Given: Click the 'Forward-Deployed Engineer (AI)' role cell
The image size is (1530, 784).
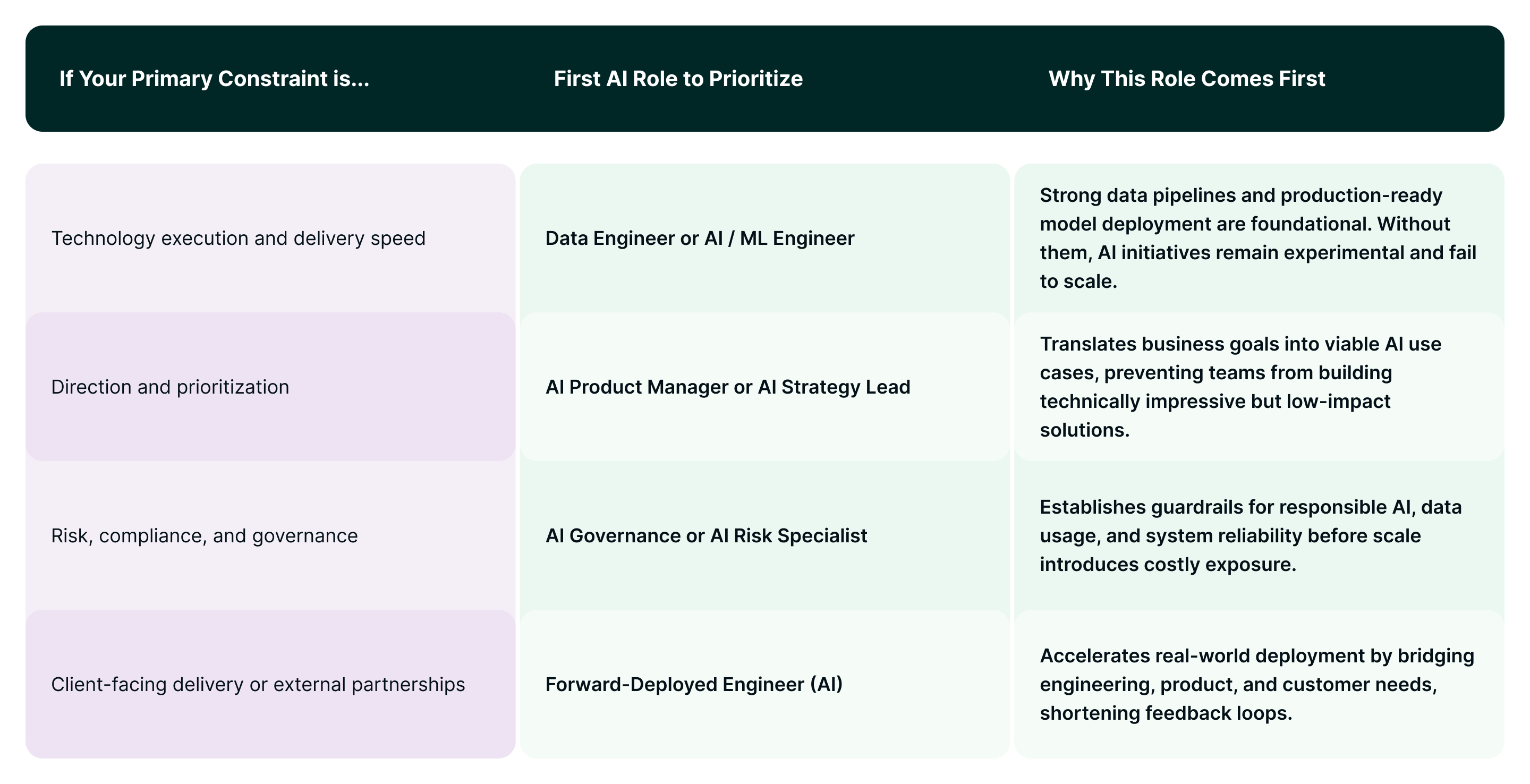Looking at the screenshot, I should point(694,684).
